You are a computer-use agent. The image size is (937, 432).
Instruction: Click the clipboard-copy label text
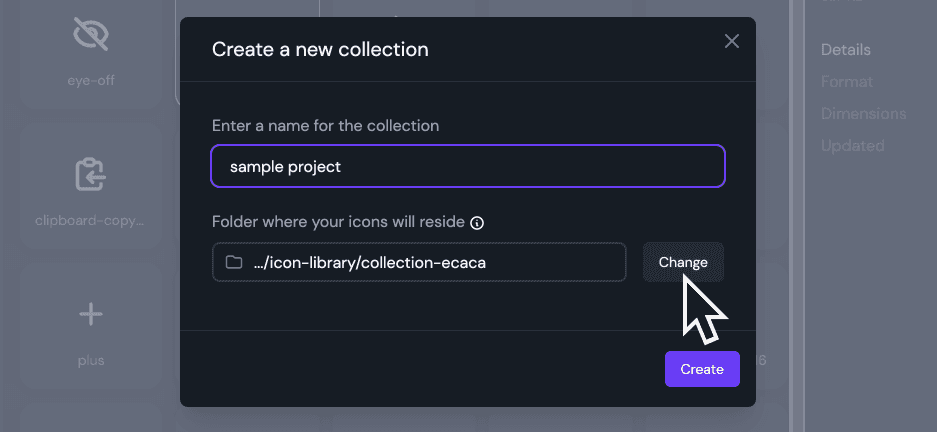coord(90,220)
